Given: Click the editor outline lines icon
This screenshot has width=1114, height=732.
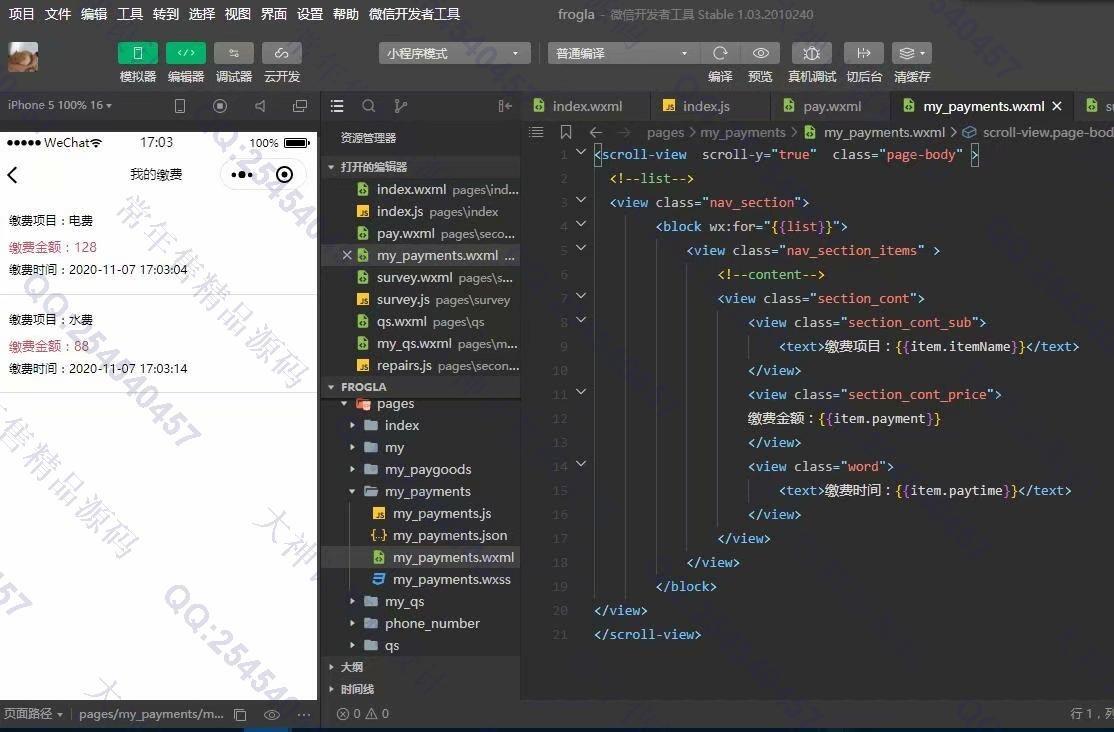Looking at the screenshot, I should pyautogui.click(x=536, y=132).
